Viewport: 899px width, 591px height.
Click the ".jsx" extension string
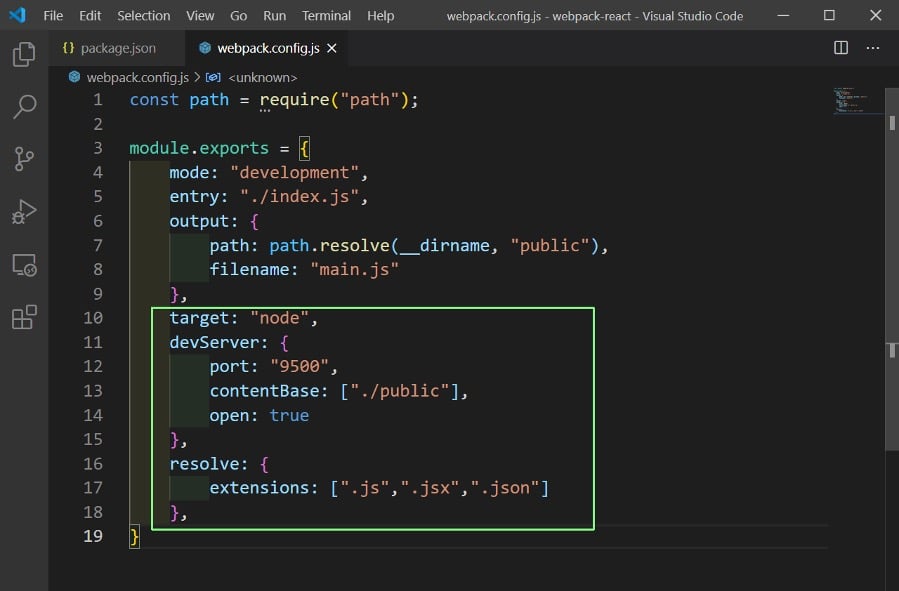pos(429,488)
